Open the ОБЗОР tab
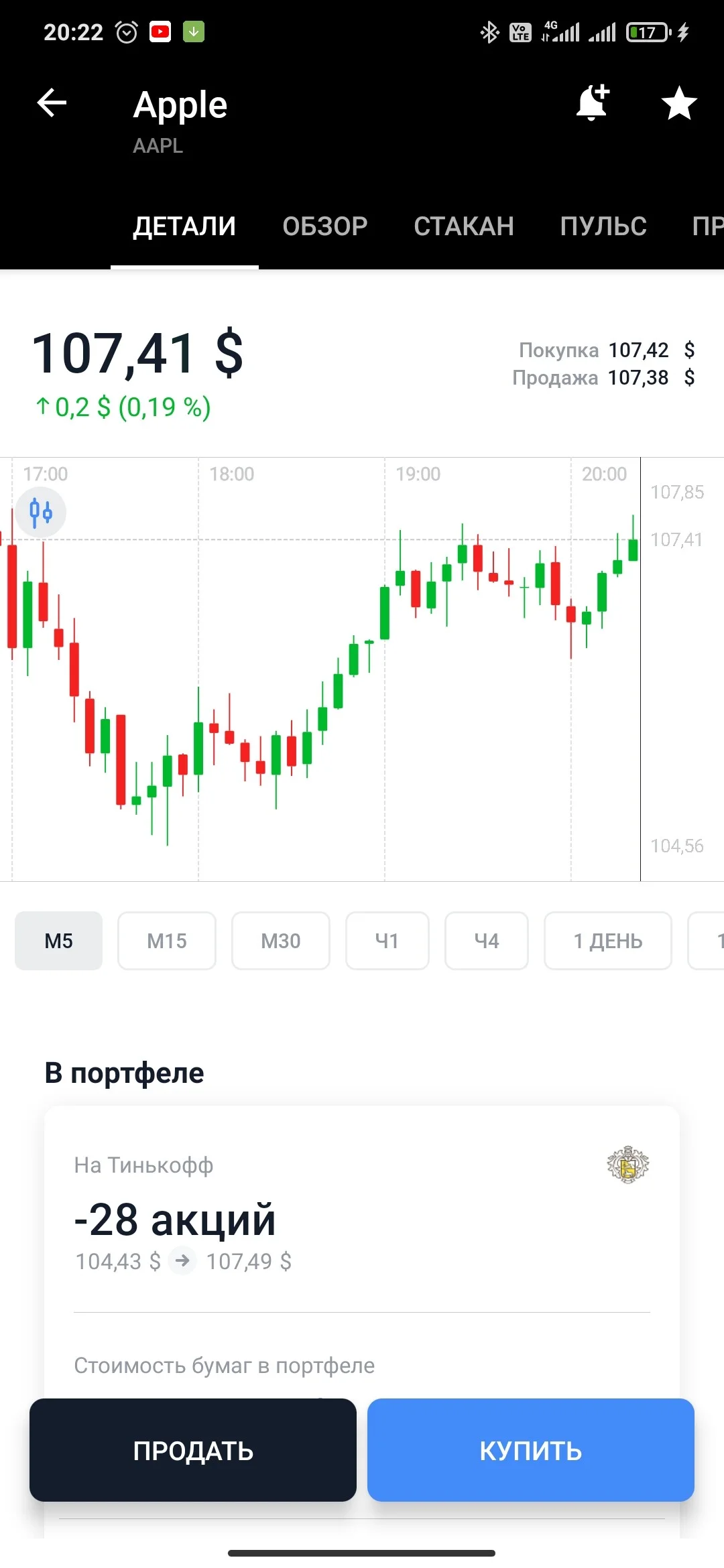Screen dimensions: 724x1568 point(325,226)
